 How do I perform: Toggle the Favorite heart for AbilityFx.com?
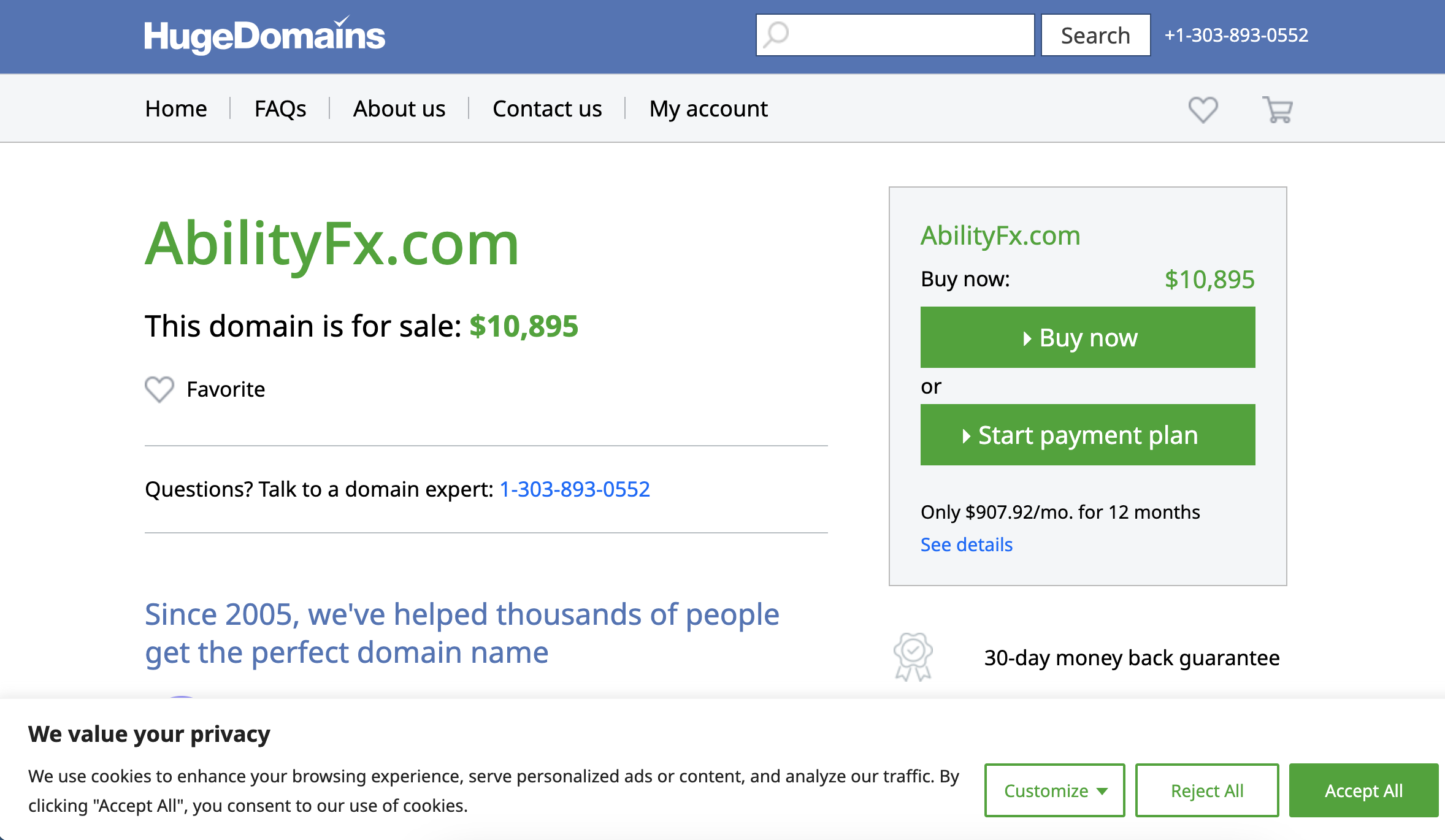[x=159, y=389]
